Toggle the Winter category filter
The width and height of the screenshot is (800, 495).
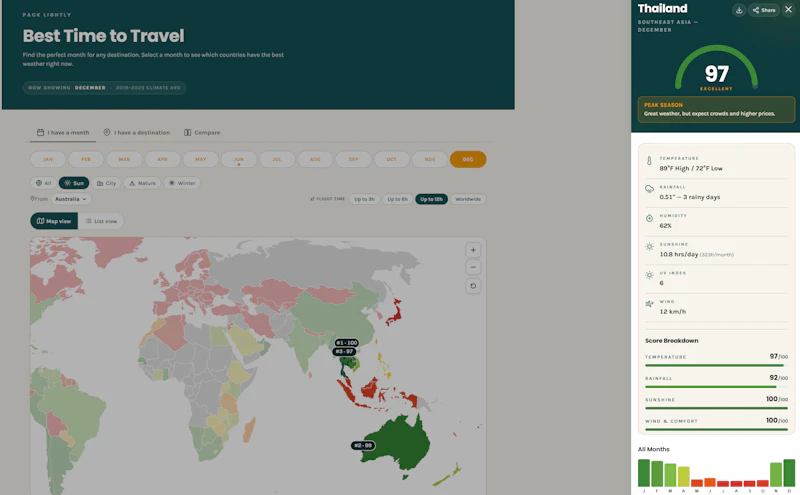pos(182,183)
